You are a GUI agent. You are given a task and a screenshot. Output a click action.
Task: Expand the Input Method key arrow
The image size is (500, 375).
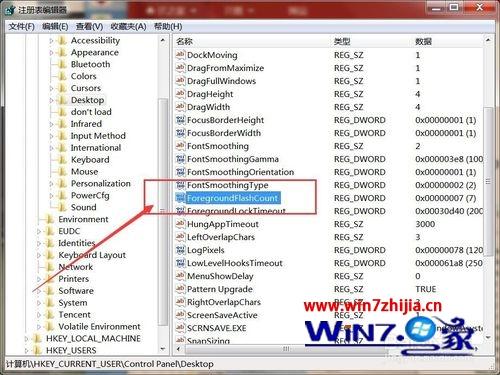click(x=51, y=136)
